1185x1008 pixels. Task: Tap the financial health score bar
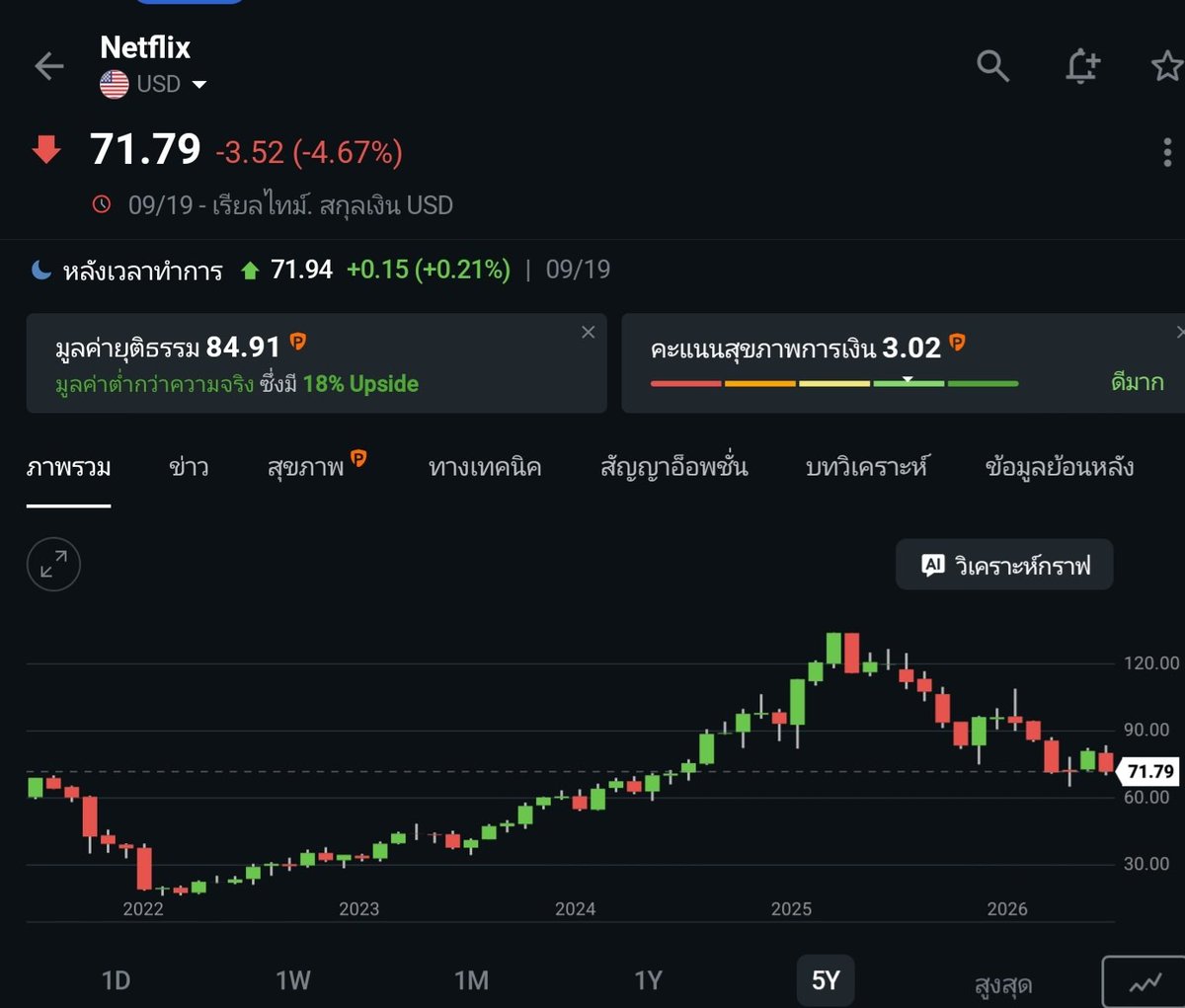tap(834, 383)
